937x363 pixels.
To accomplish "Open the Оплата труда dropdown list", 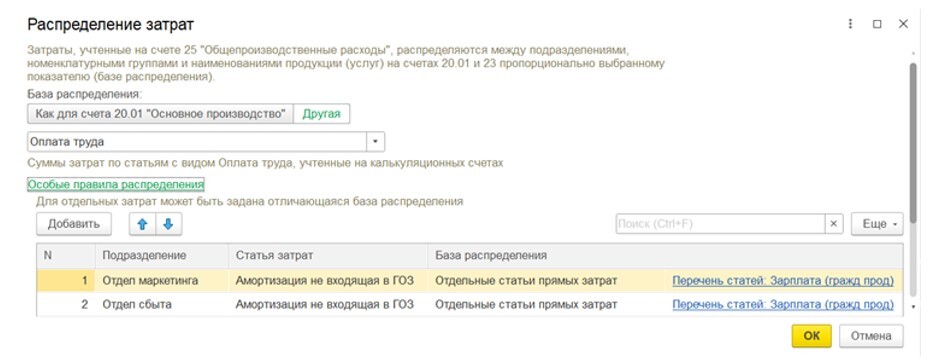I will pyautogui.click(x=375, y=142).
